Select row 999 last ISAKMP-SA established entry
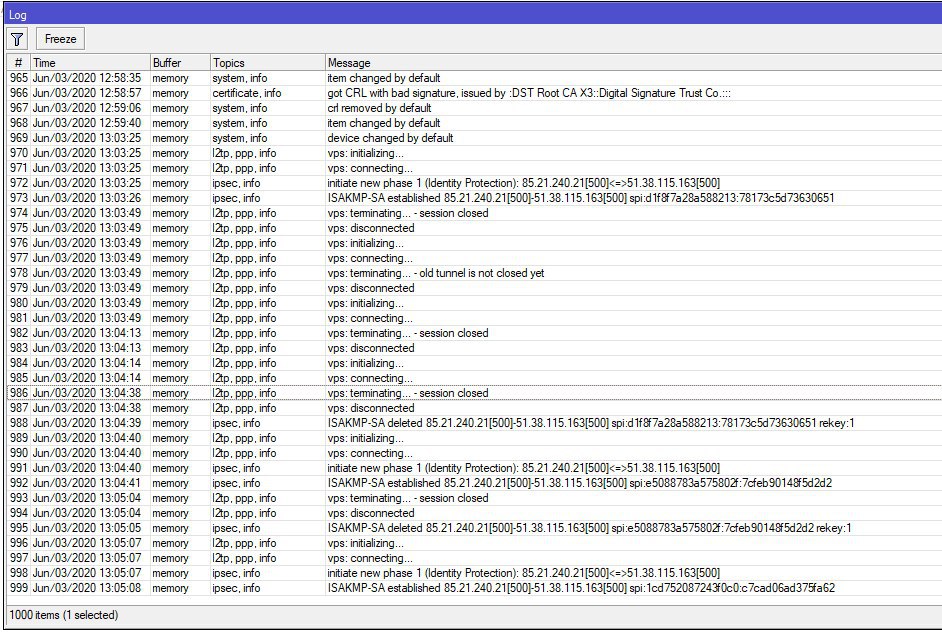Image resolution: width=942 pixels, height=636 pixels. click(475, 588)
